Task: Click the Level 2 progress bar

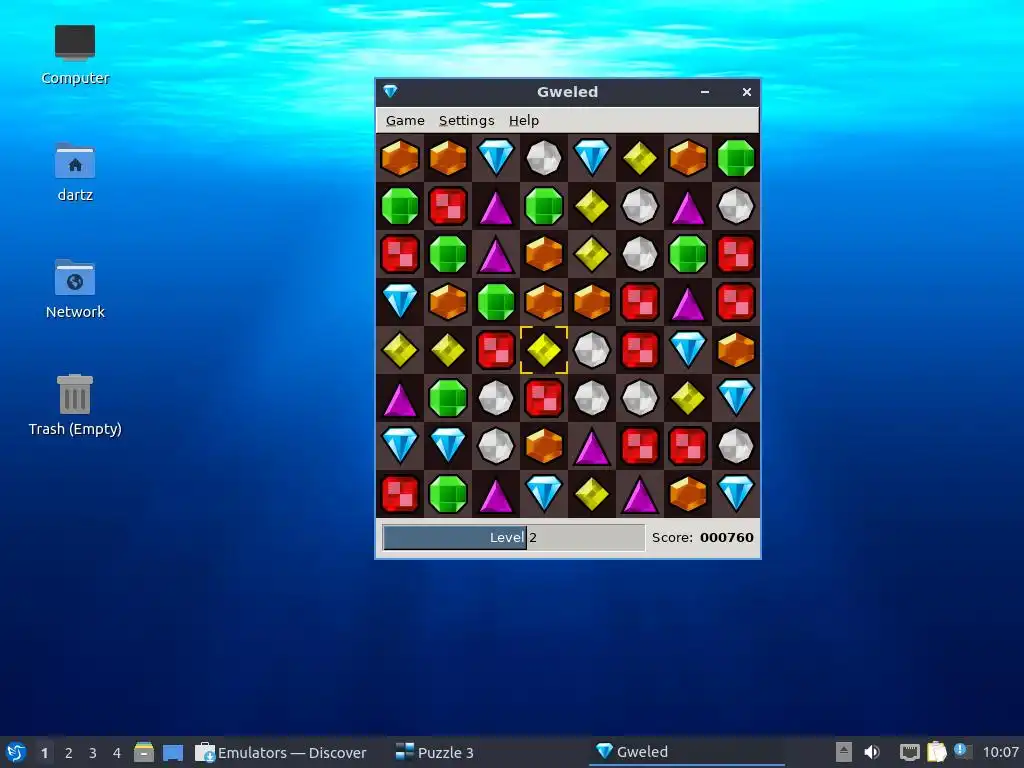Action: coord(513,537)
